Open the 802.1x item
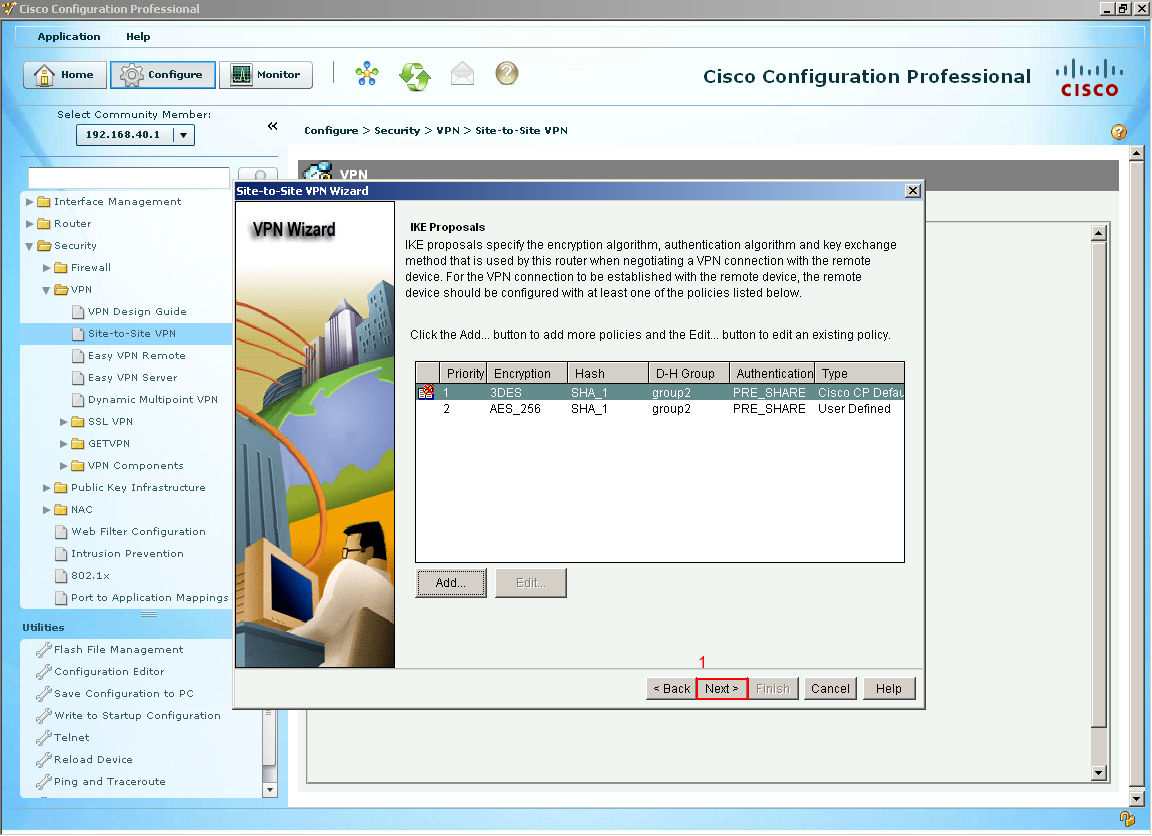This screenshot has height=836, width=1152. 90,576
